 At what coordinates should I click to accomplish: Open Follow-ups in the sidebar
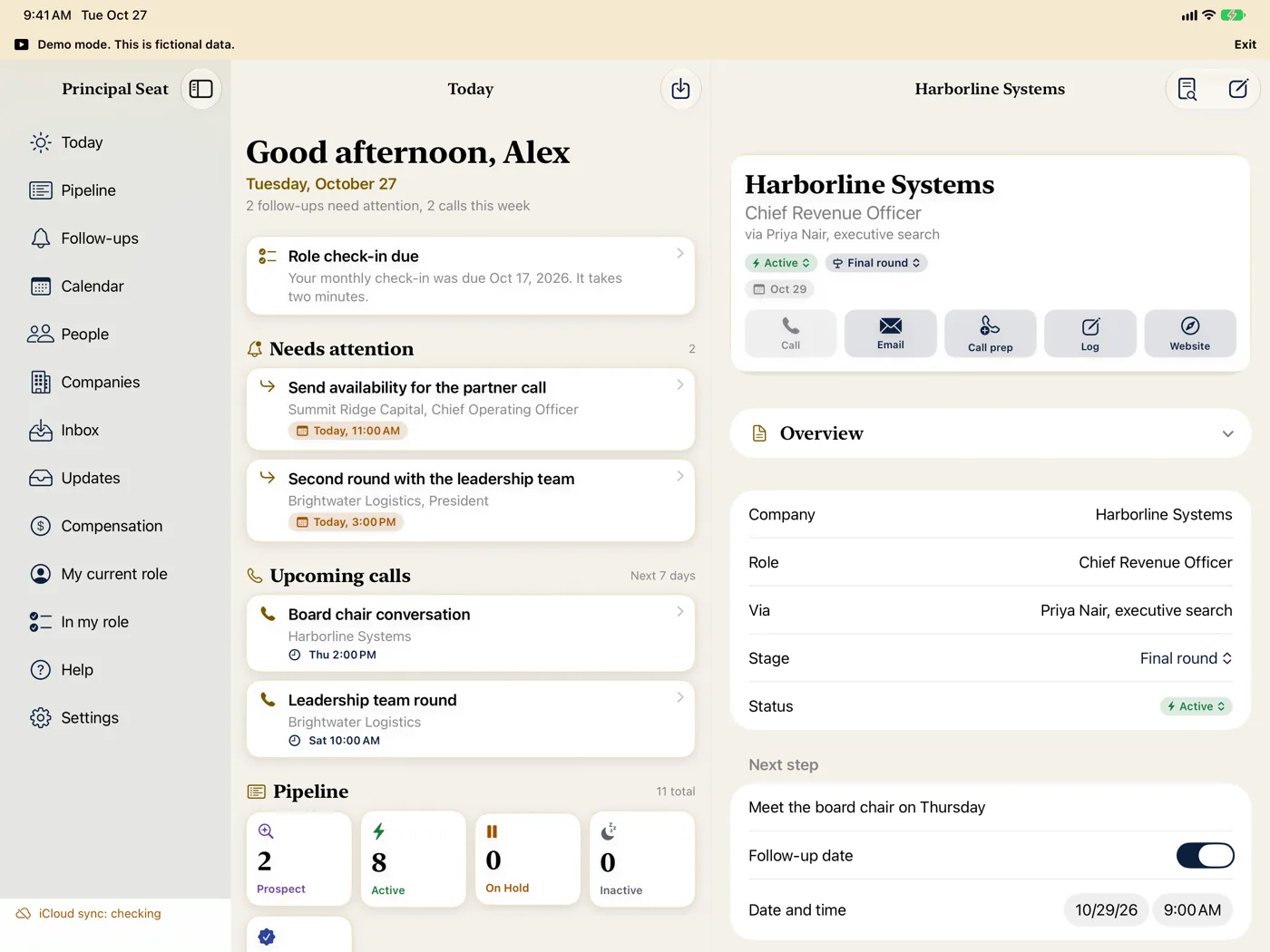point(115,238)
